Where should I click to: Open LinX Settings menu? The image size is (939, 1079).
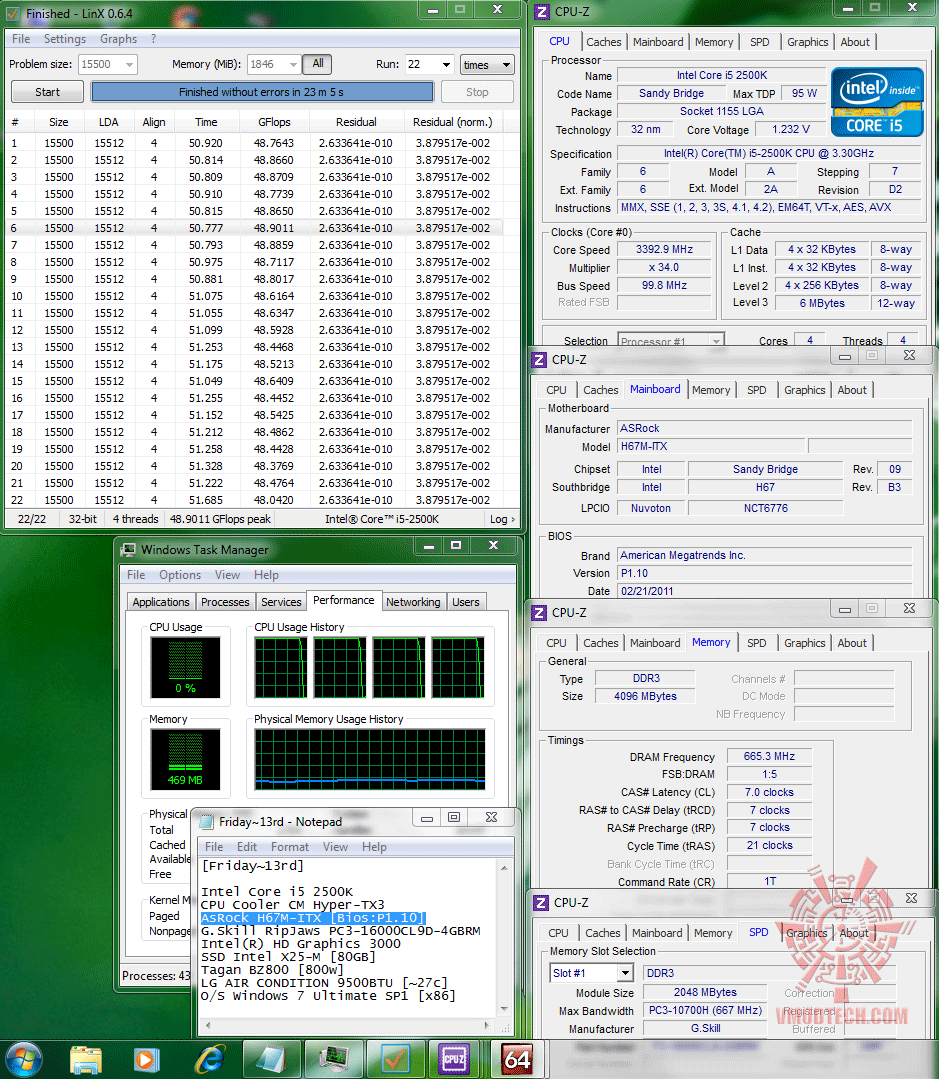click(x=65, y=39)
